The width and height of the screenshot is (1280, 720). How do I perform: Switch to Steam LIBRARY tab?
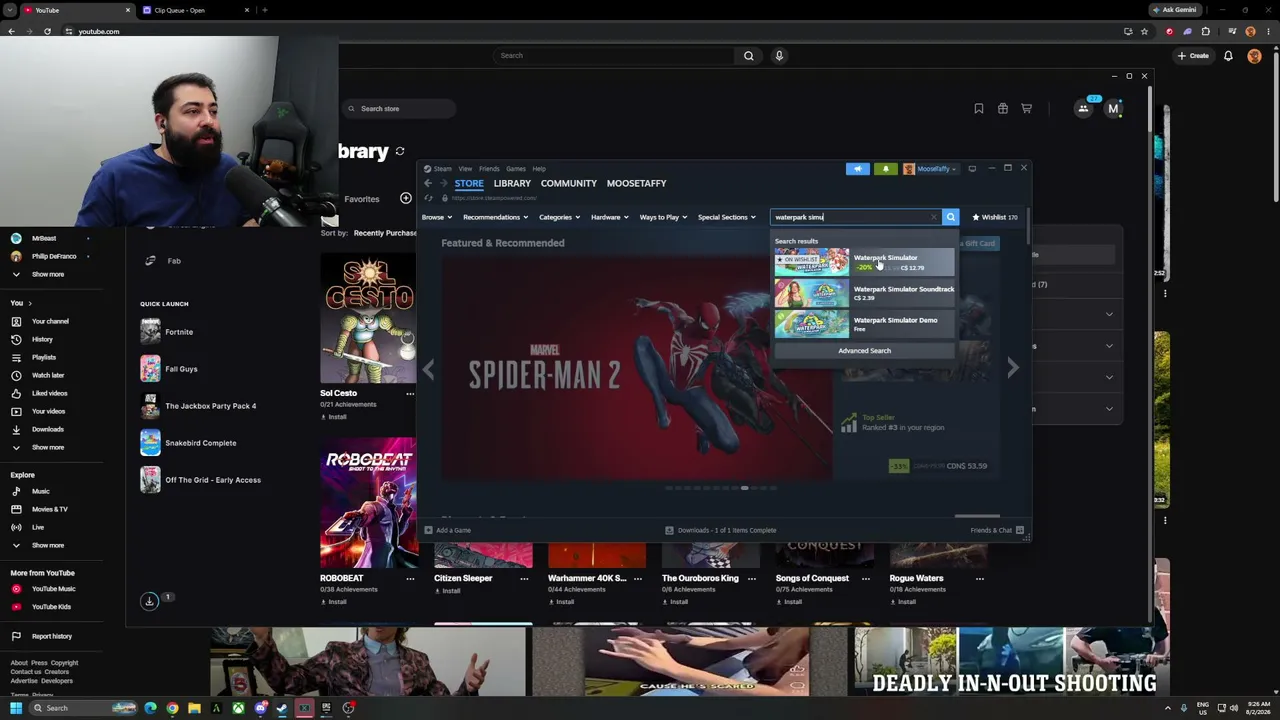pyautogui.click(x=512, y=183)
